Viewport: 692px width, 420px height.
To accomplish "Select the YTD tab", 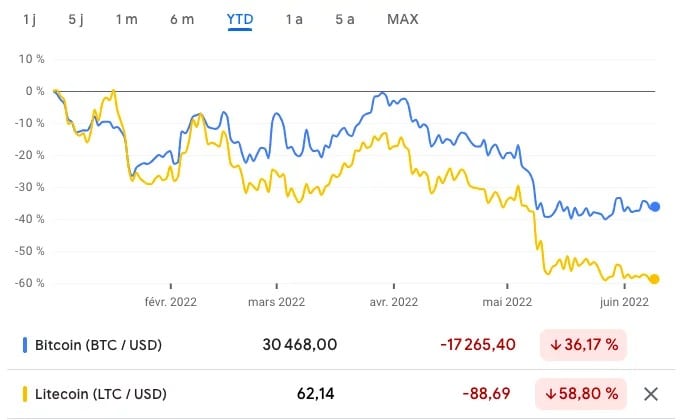I will 240,20.
